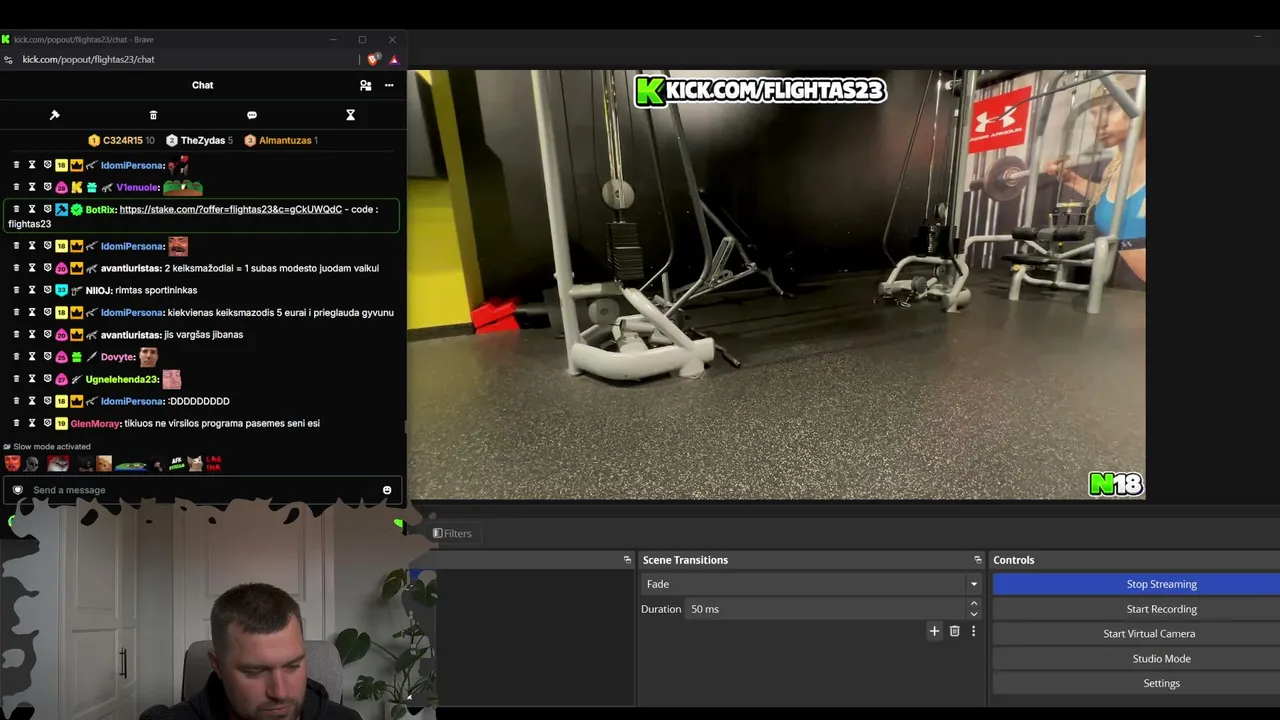Click username NIIOJ in chat
This screenshot has height=720, width=1280.
tap(98, 290)
